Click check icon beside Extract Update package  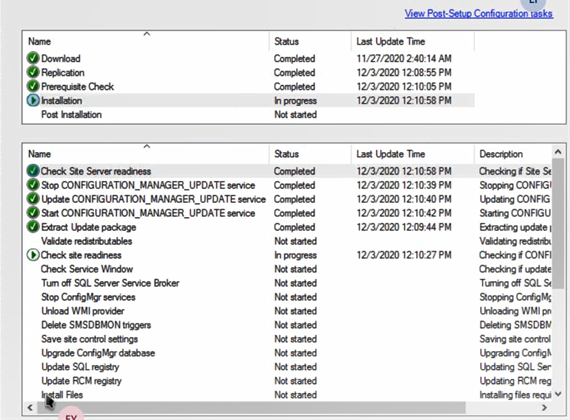pos(33,227)
